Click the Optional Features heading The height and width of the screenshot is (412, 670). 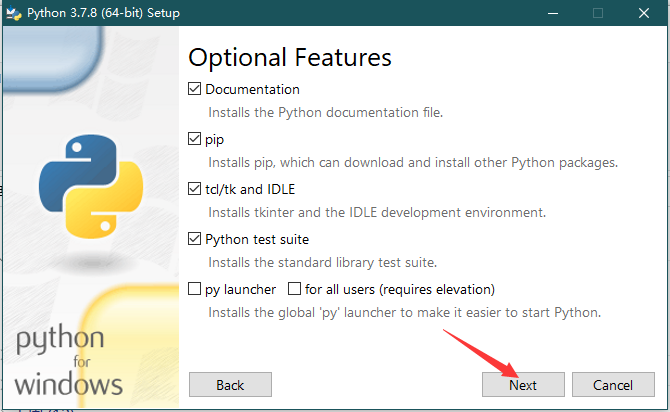290,58
